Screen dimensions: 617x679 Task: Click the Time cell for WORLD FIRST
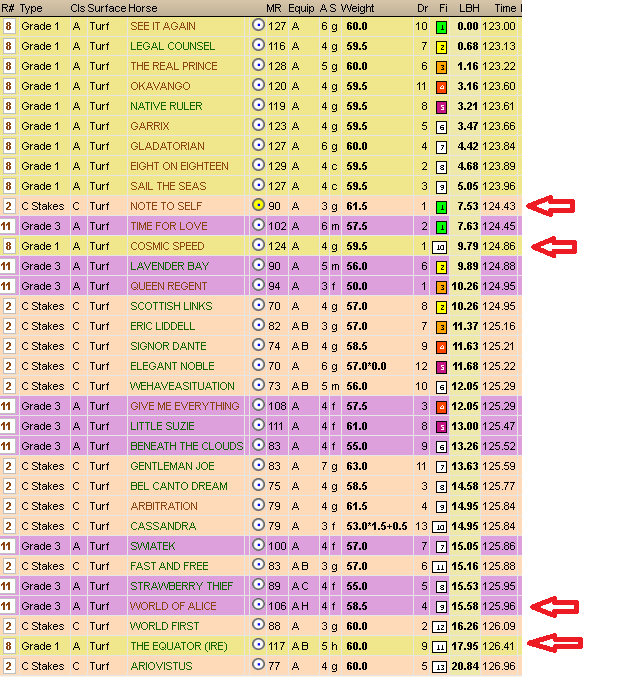coord(499,626)
